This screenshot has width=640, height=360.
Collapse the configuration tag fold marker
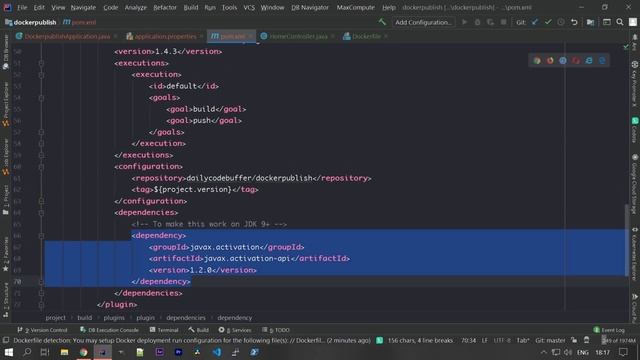click(41, 167)
